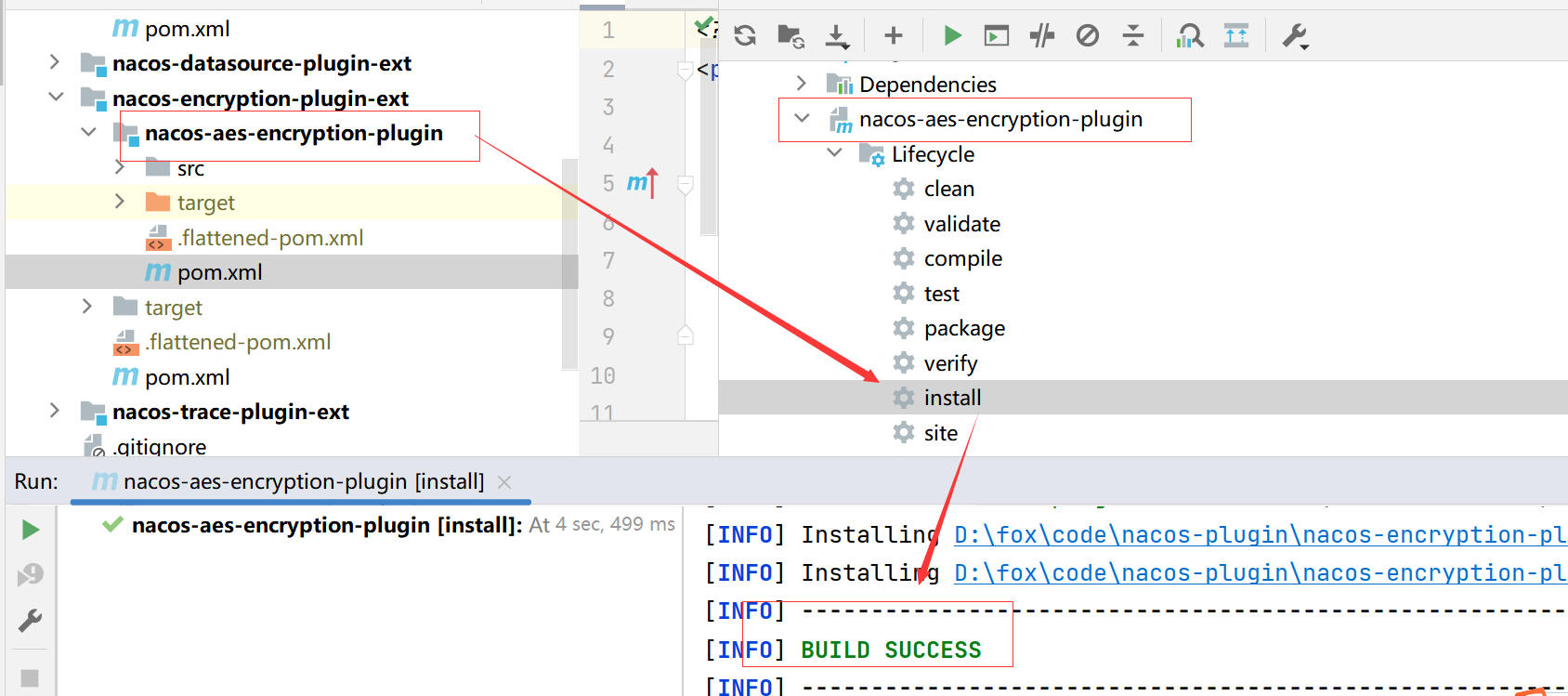Select the validate lifecycle goal
The height and width of the screenshot is (696, 1568).
pos(962,224)
